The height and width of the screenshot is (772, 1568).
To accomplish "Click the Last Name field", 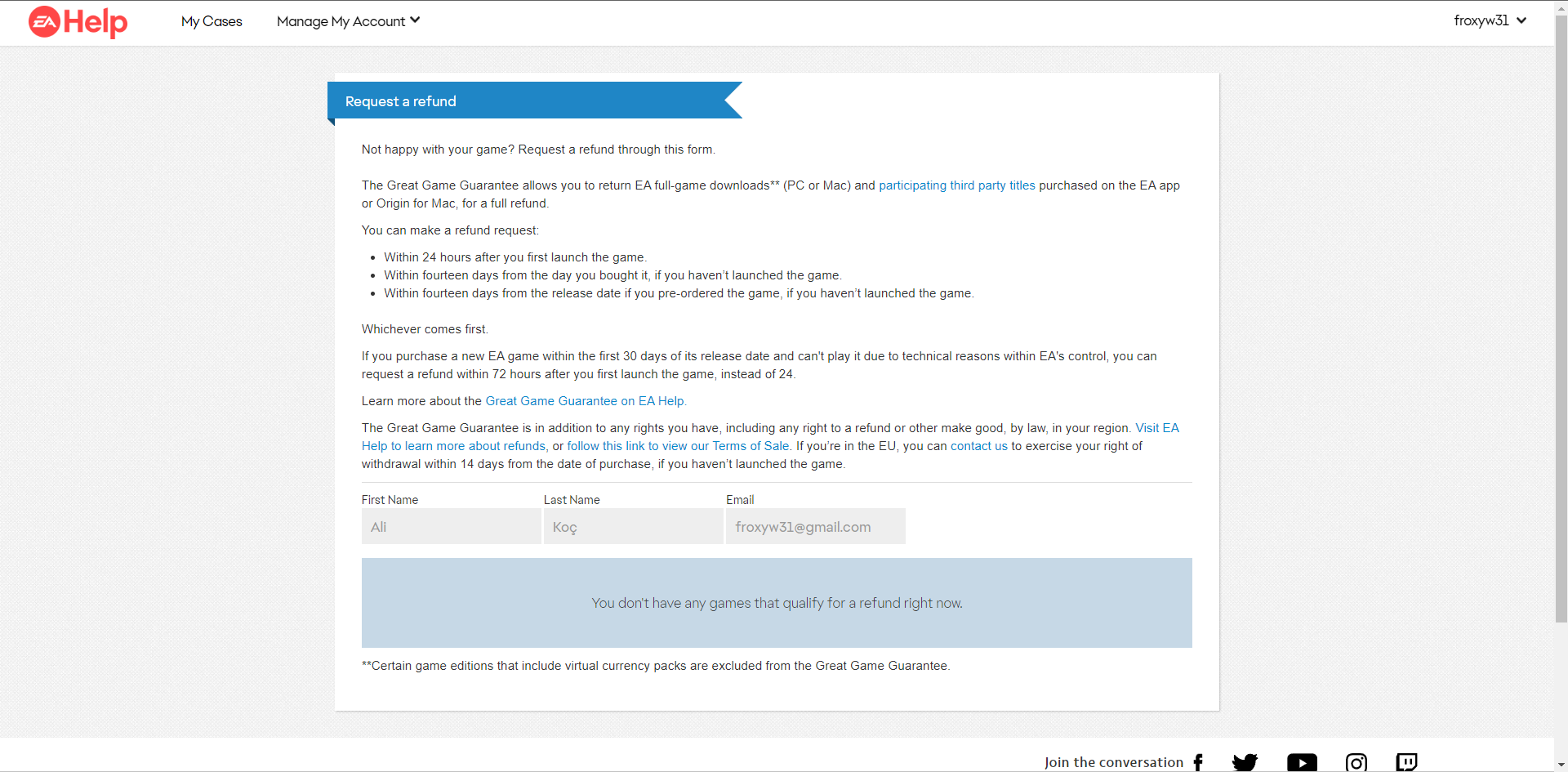I will pos(633,527).
